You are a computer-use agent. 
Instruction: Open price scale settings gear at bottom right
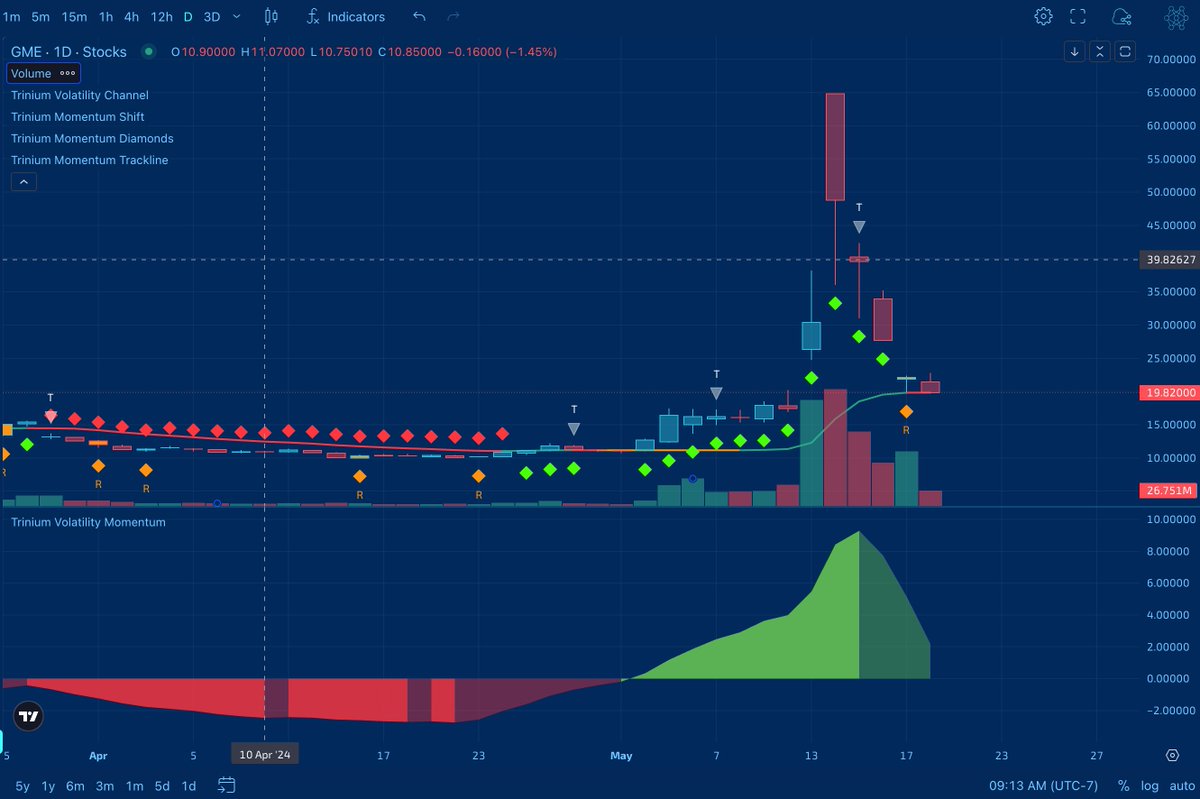[x=1172, y=755]
